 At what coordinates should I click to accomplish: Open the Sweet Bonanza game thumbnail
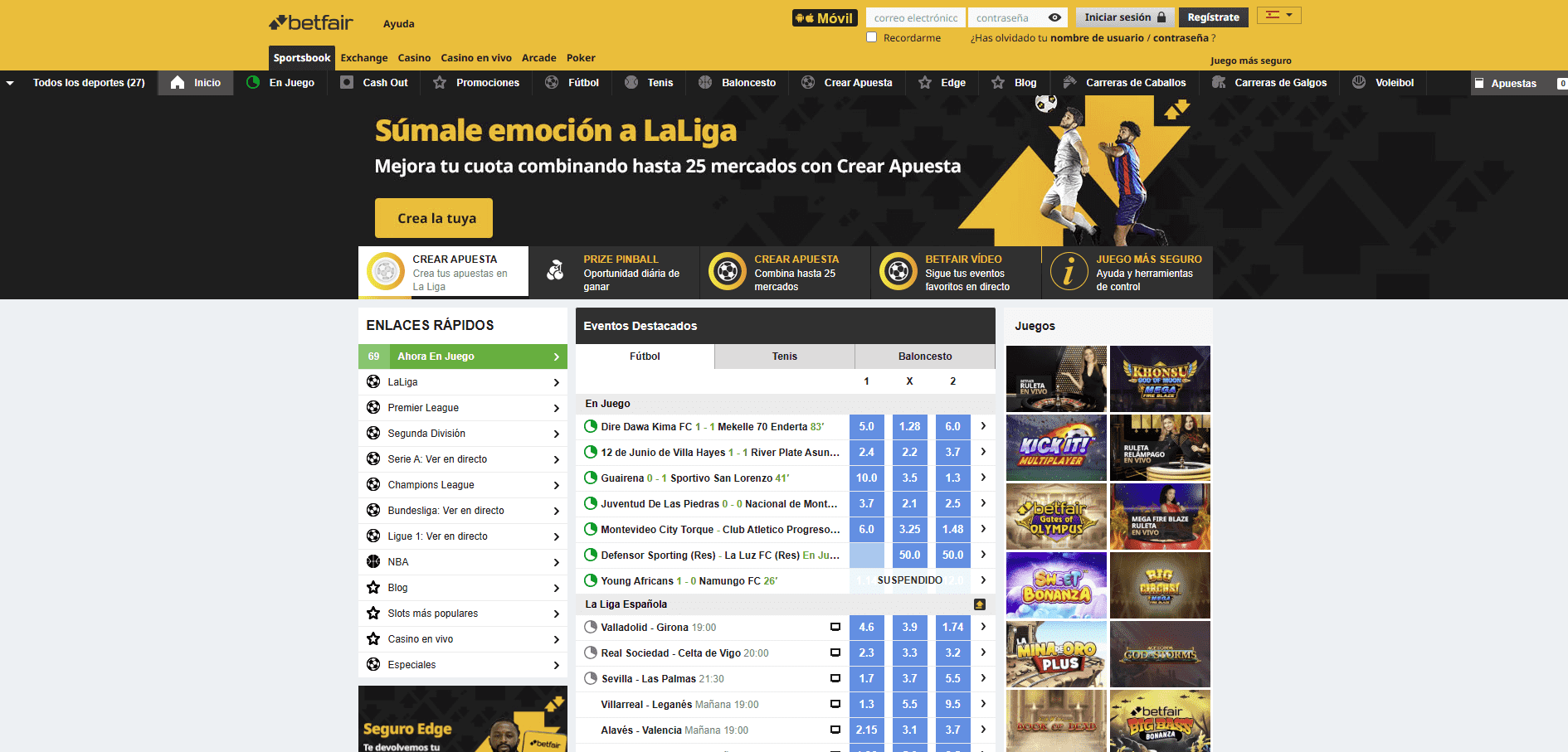[x=1056, y=585]
